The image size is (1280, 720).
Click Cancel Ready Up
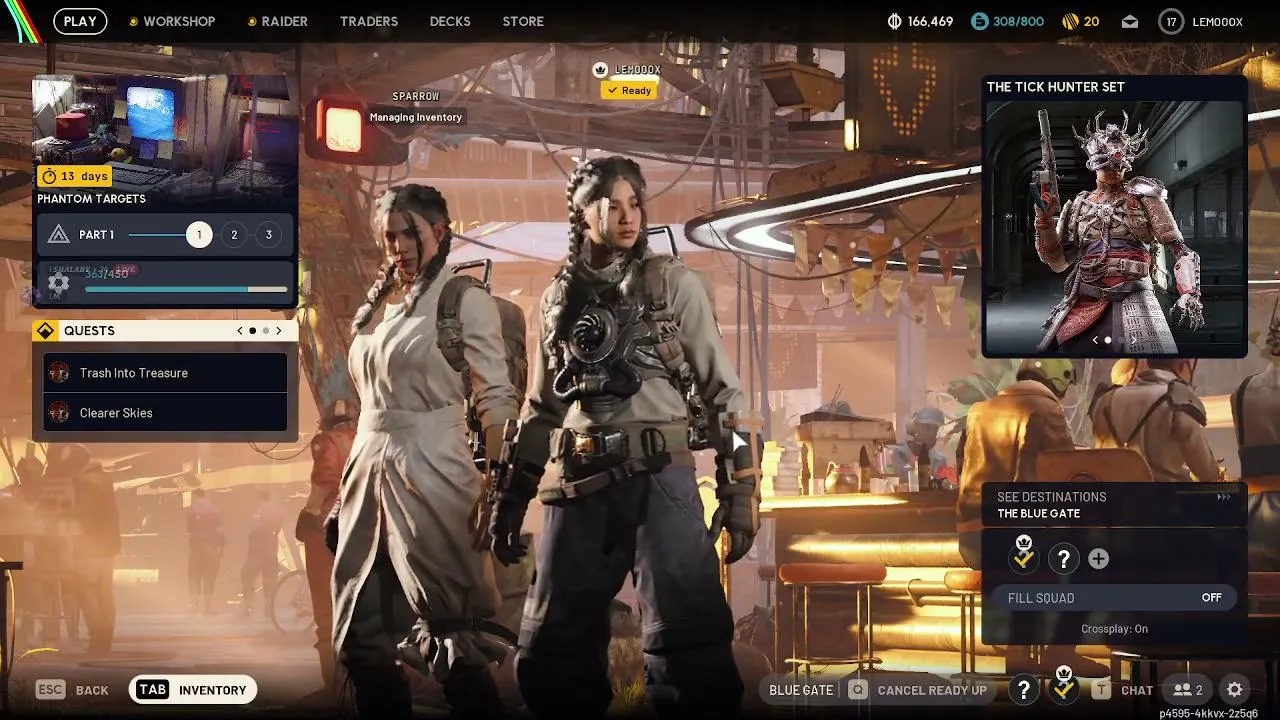point(932,690)
